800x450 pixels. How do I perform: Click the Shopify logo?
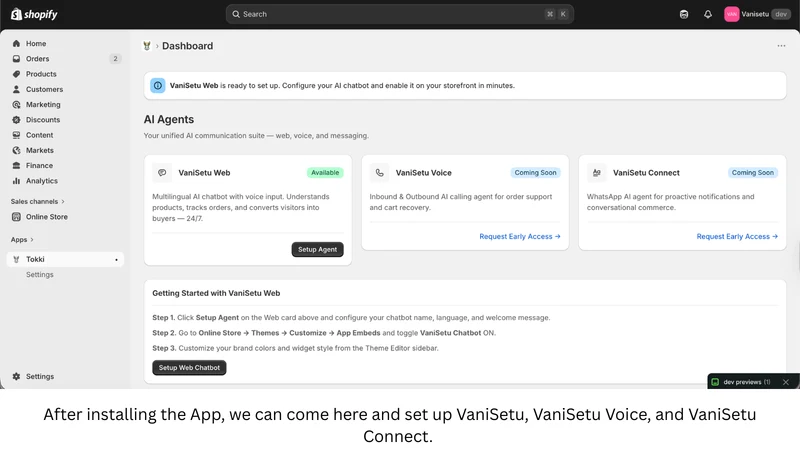point(34,14)
